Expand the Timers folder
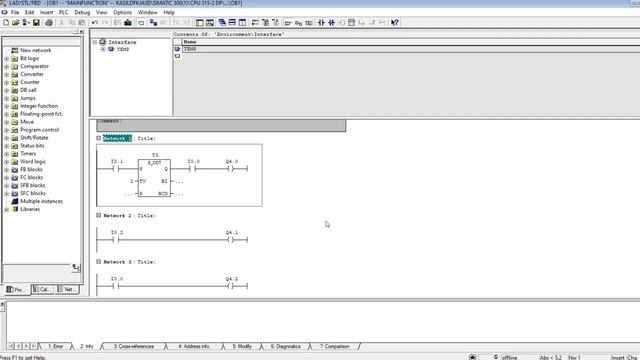Screen dimensions: 640x360 click(x=7, y=153)
